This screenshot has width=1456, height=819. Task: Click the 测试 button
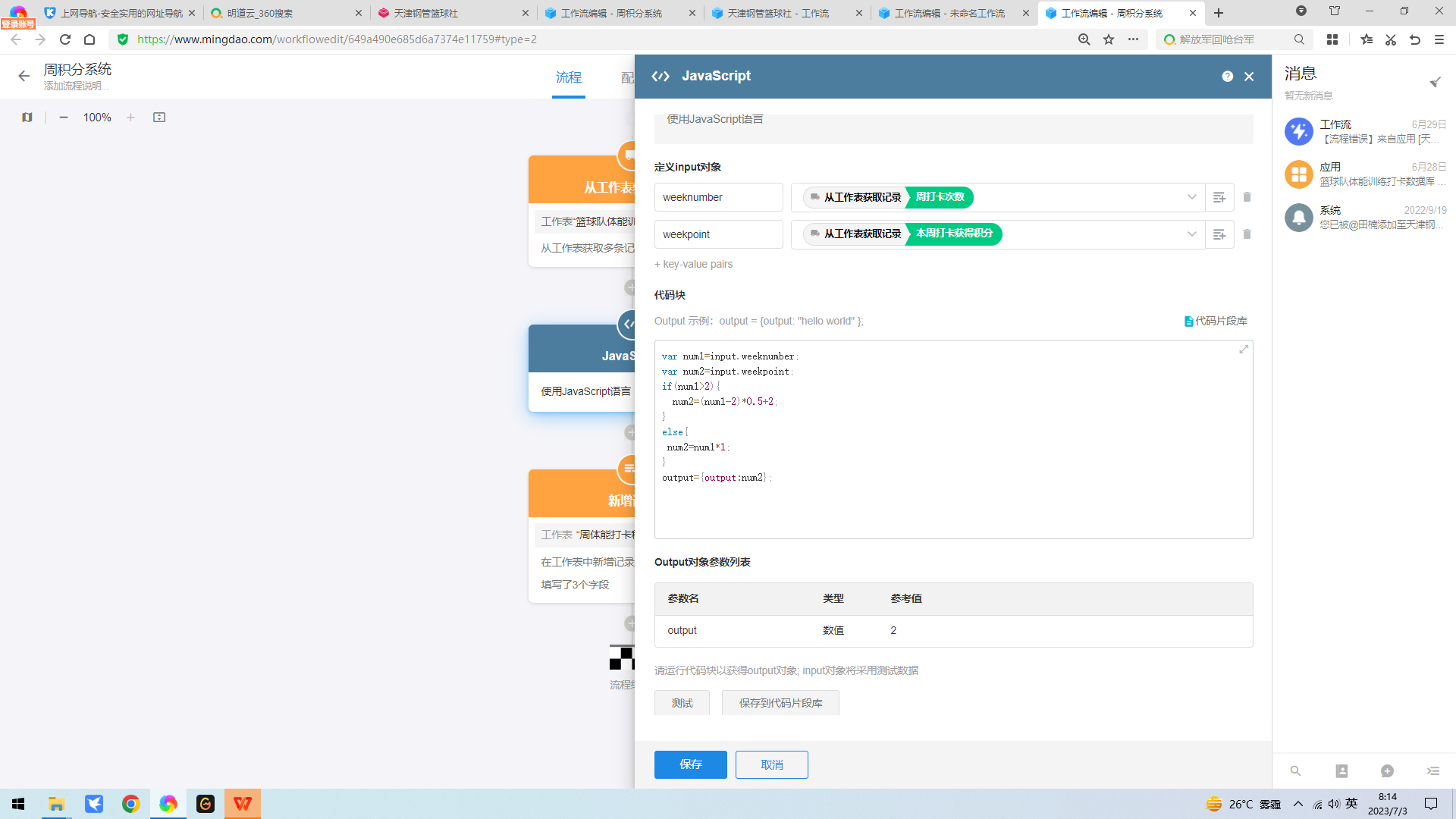coord(682,703)
